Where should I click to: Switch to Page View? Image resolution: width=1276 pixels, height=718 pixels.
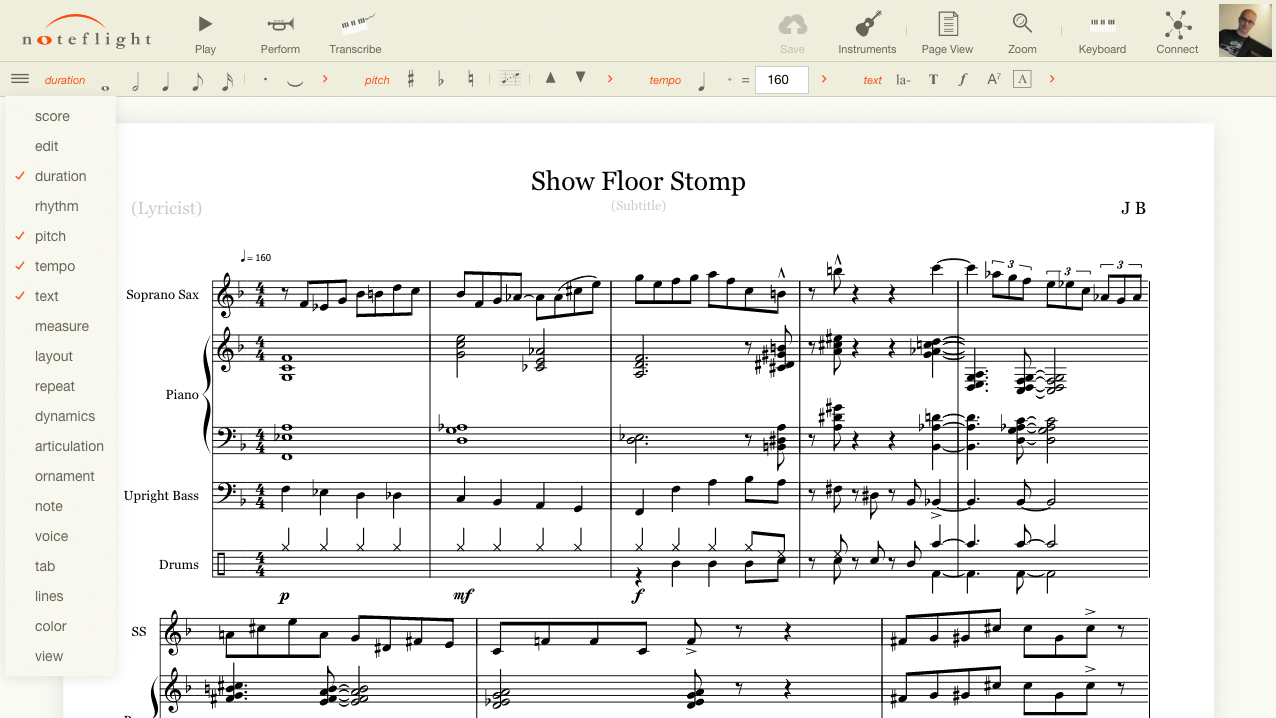coord(947,32)
